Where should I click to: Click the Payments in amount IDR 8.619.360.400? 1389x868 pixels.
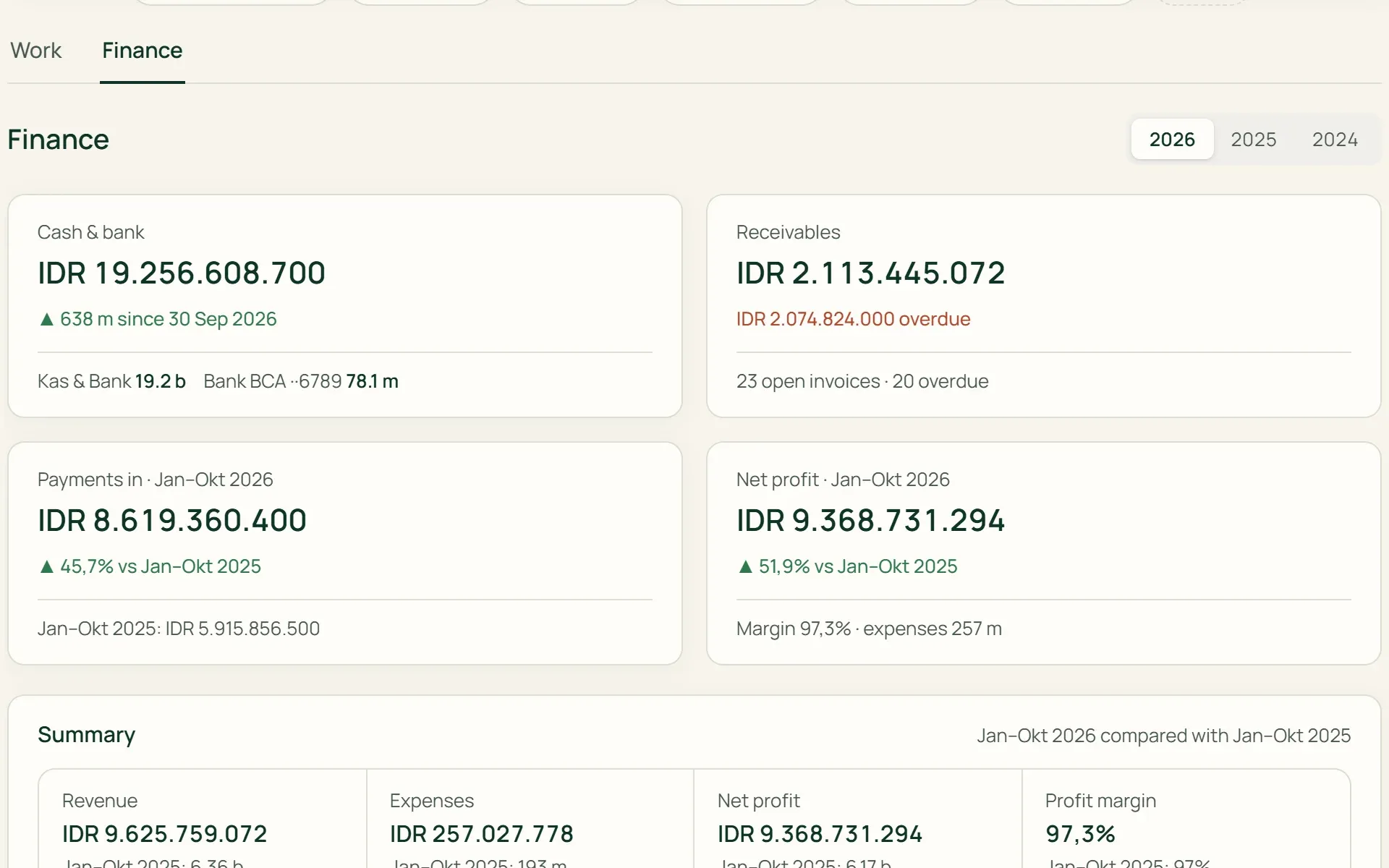coord(172,521)
